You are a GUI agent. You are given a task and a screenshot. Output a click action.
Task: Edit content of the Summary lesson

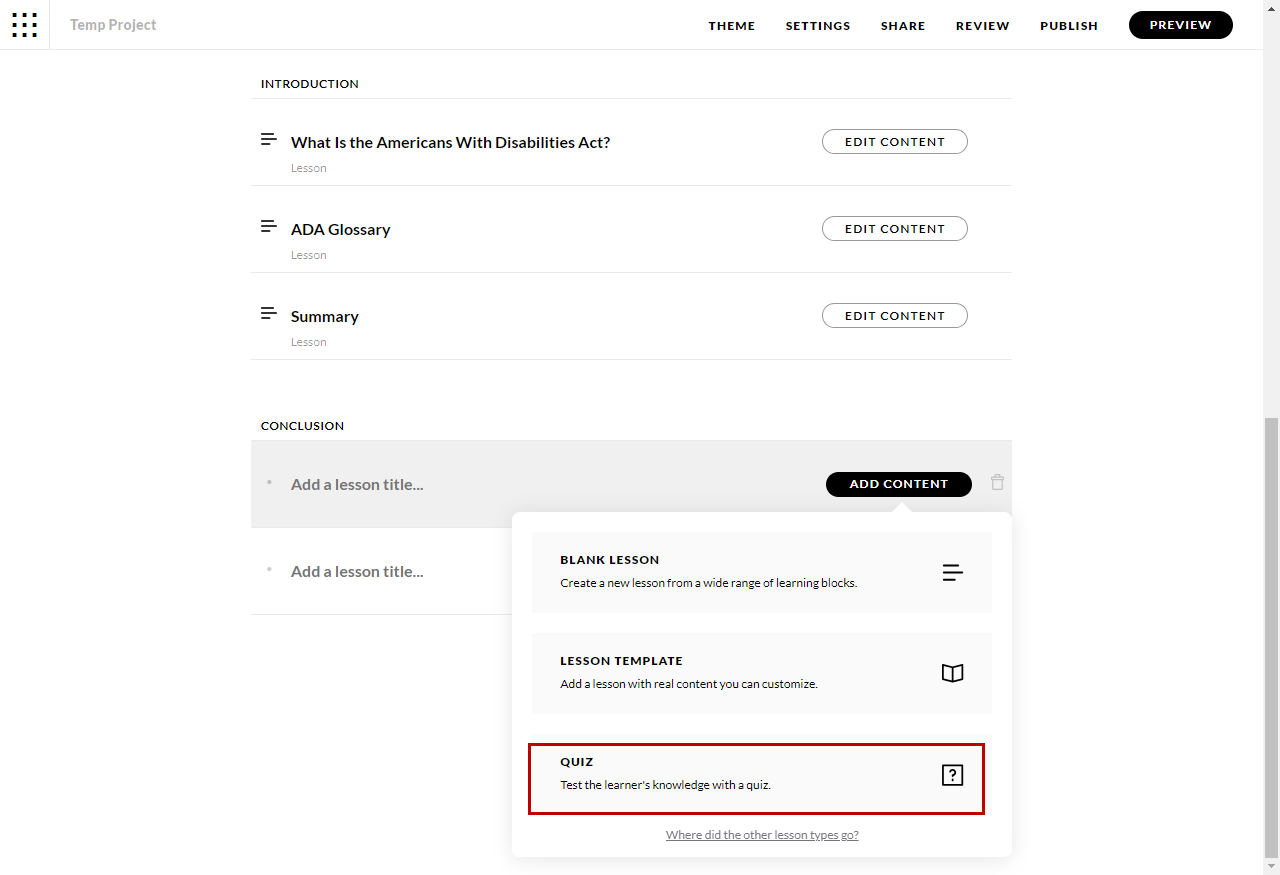pos(894,316)
